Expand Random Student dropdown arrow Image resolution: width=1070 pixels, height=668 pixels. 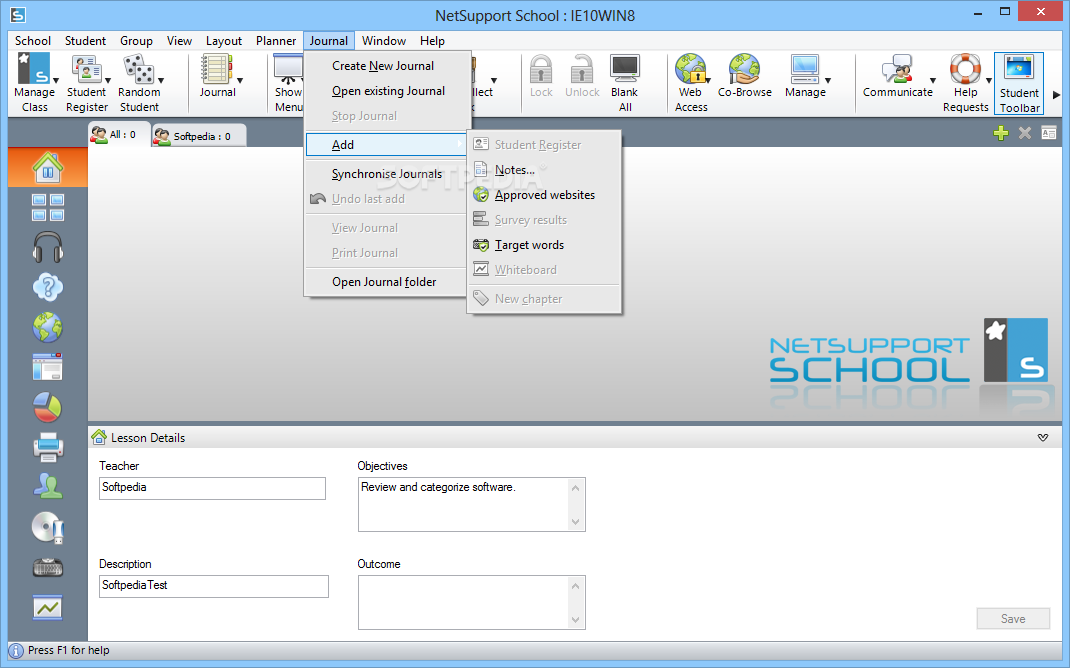161,81
